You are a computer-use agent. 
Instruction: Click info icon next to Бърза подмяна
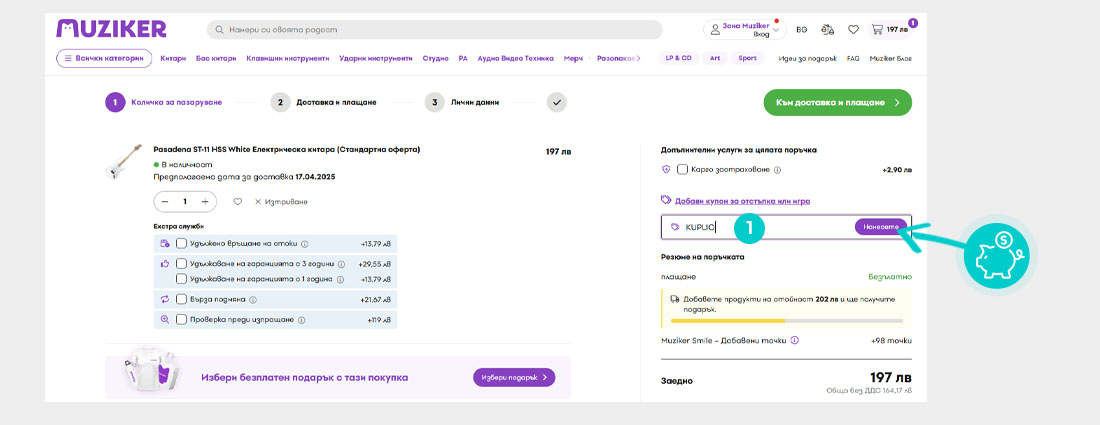click(252, 300)
